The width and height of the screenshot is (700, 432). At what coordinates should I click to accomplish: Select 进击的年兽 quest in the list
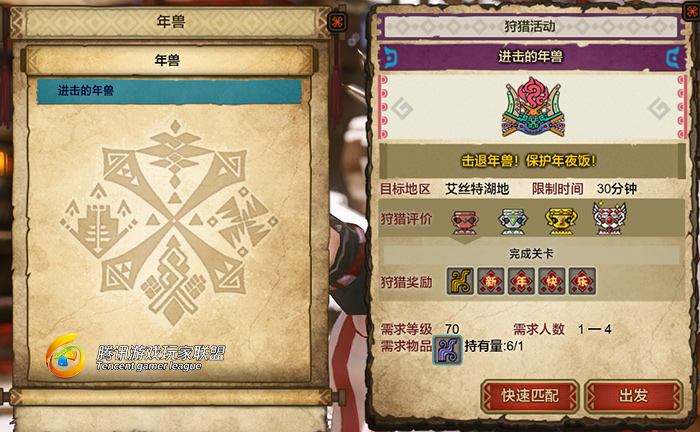pos(169,91)
